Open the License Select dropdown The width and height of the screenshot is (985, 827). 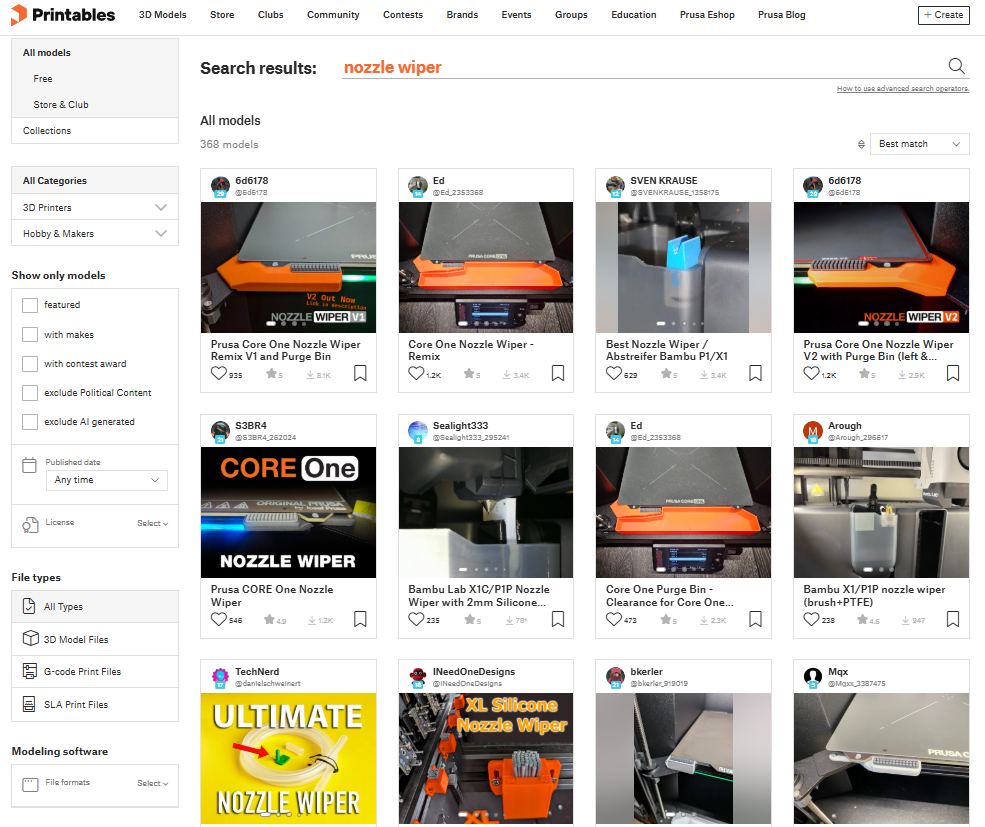click(x=153, y=523)
